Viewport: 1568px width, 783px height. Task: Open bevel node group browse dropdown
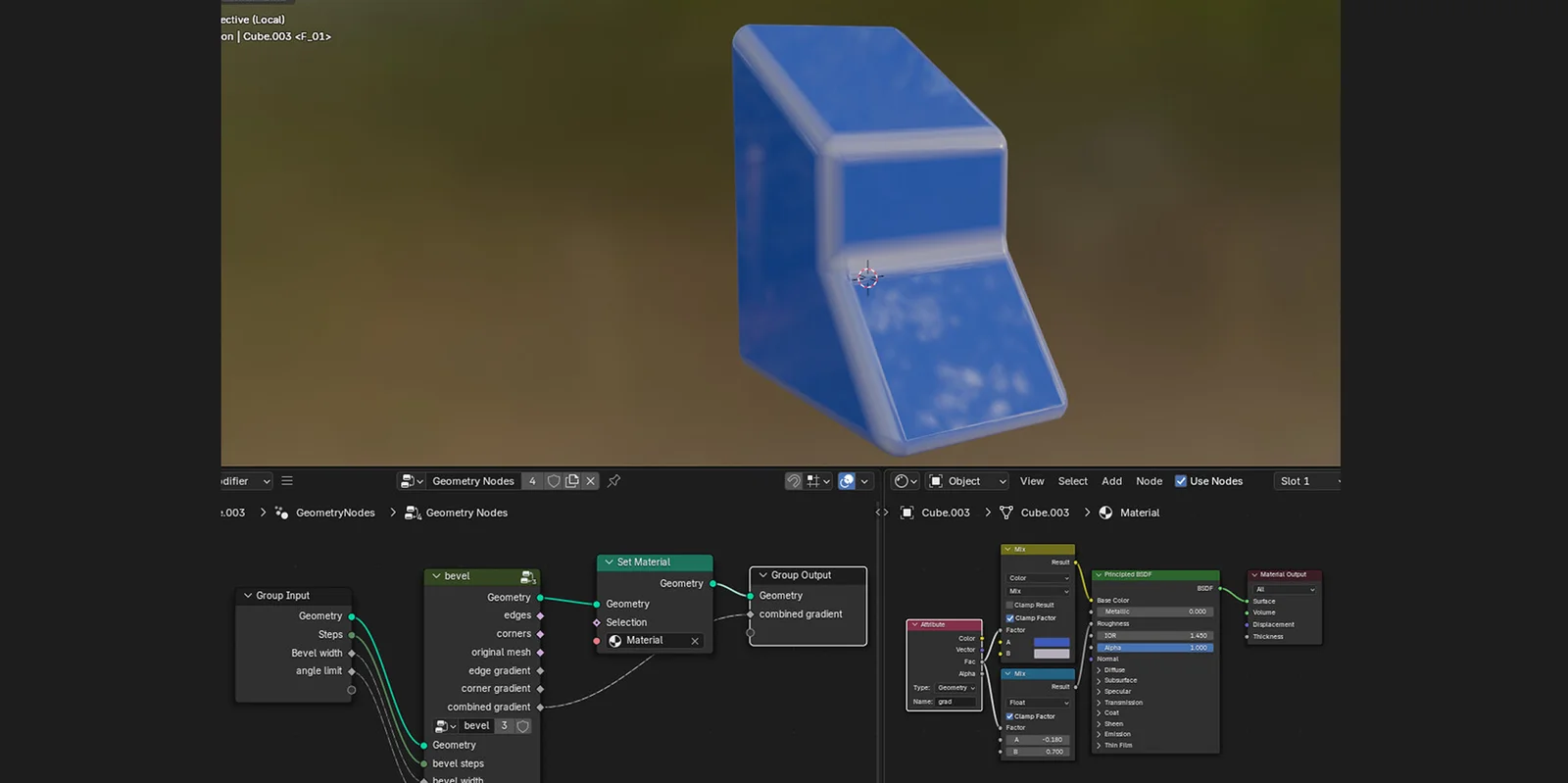[x=446, y=726]
